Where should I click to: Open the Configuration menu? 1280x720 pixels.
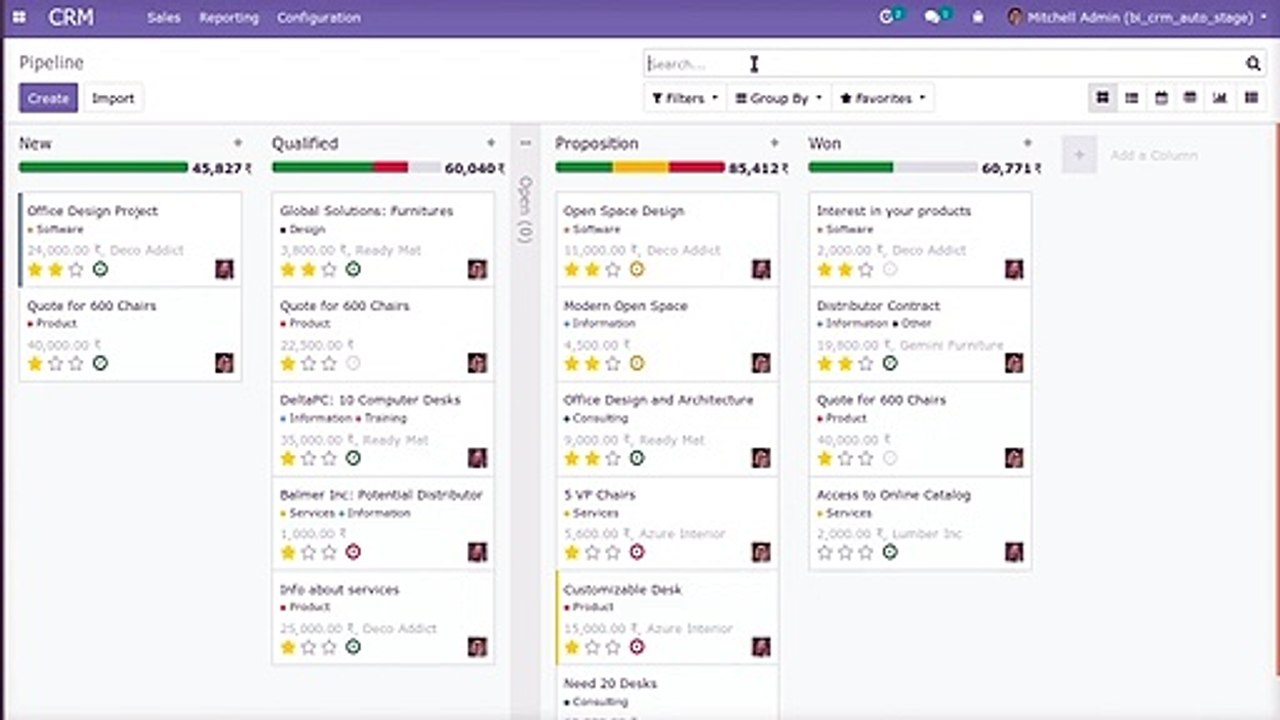tap(319, 17)
